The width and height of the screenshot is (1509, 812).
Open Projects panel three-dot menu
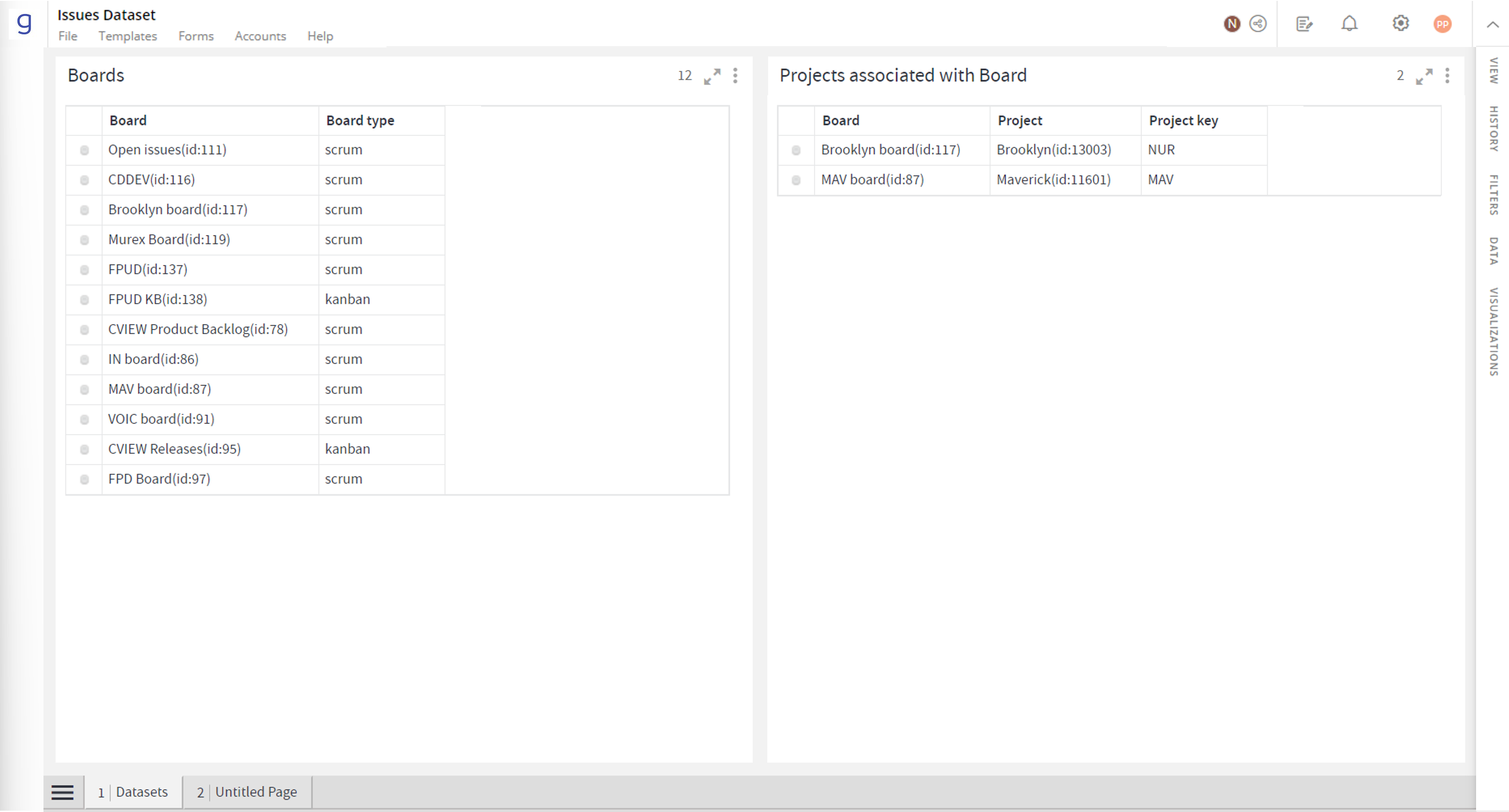1448,76
